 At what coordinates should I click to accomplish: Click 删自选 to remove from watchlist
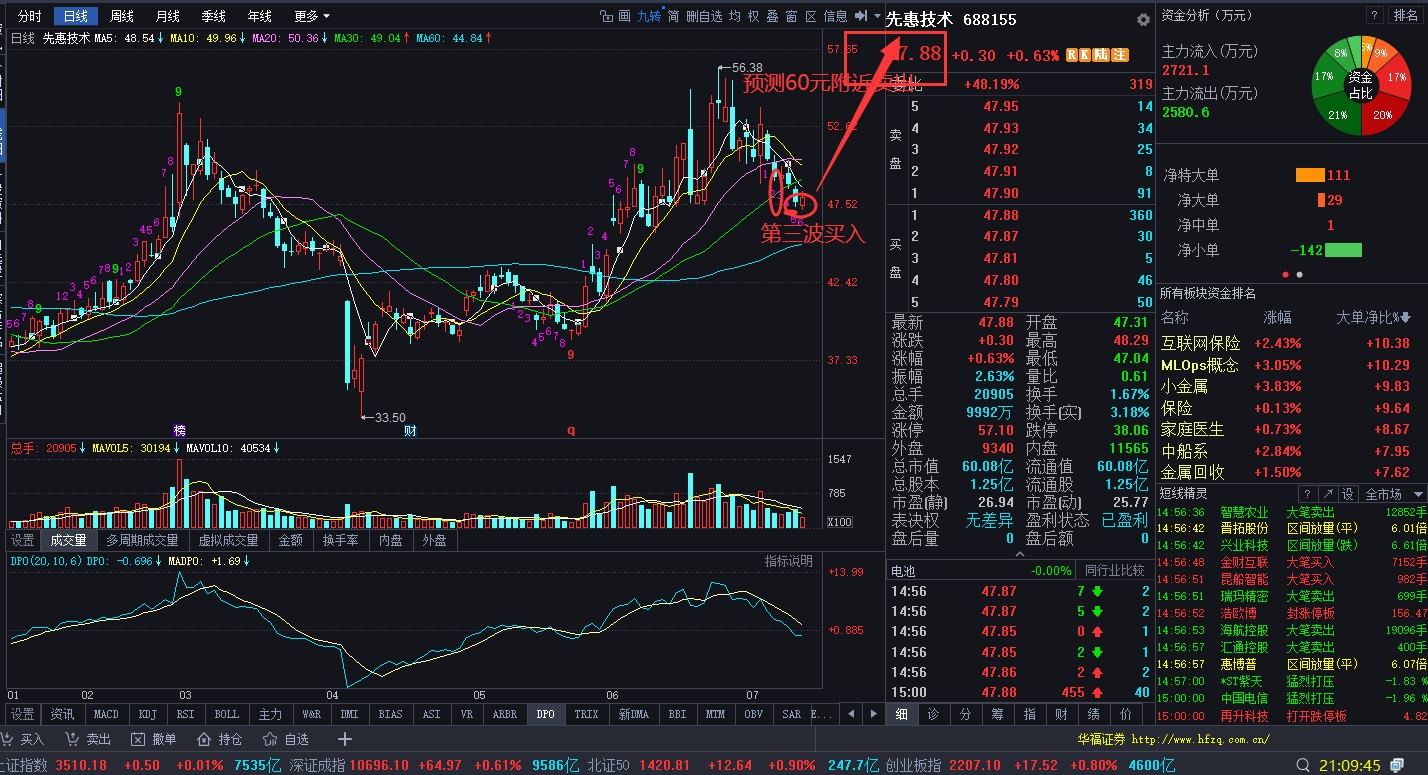point(704,16)
